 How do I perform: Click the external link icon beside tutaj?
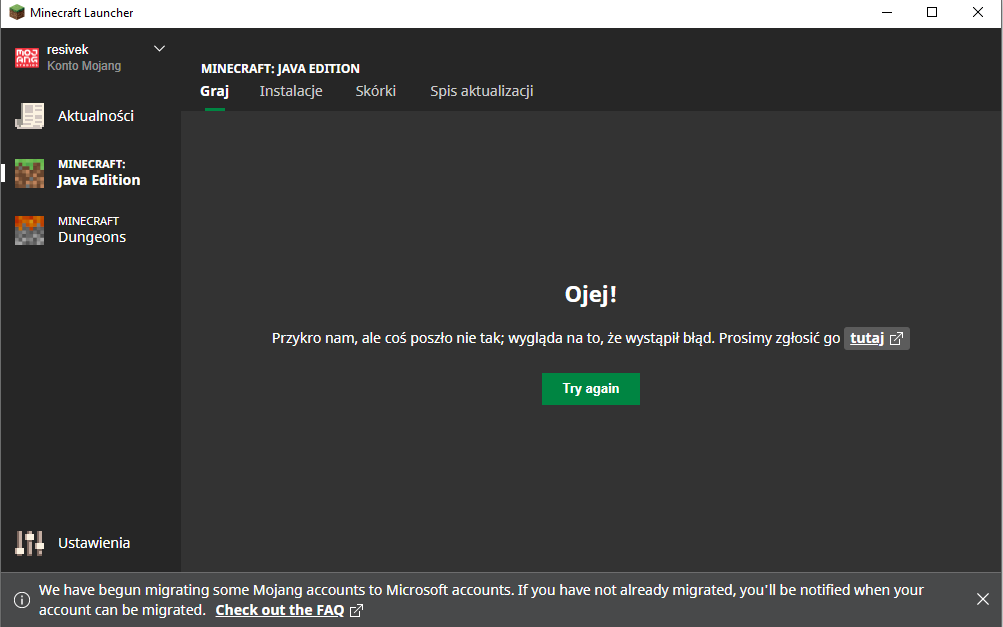click(897, 338)
